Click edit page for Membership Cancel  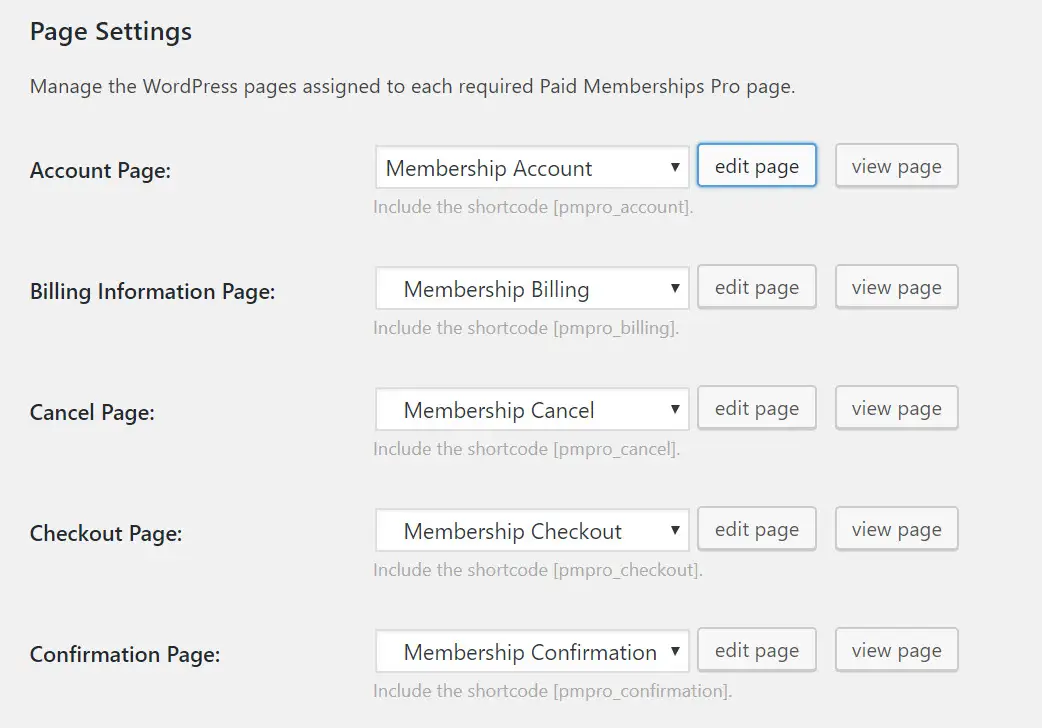(x=756, y=407)
